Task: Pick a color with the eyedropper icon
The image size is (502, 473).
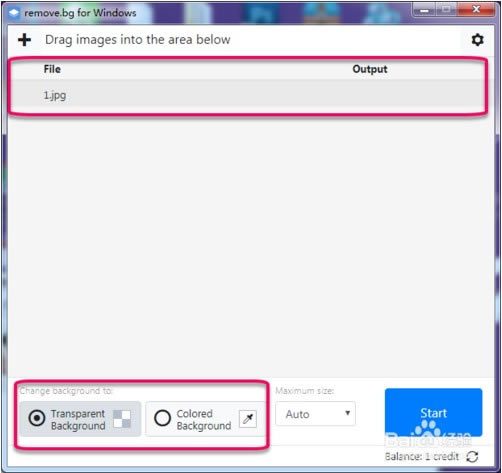Action: [x=248, y=419]
